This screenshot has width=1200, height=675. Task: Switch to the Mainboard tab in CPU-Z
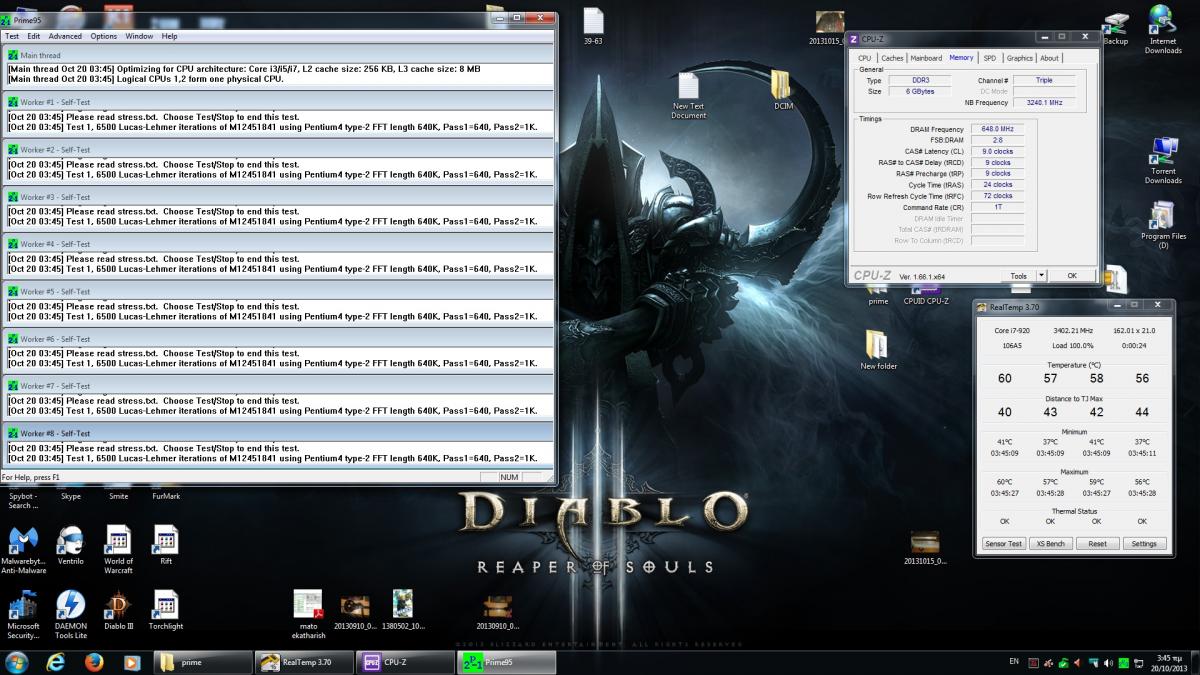926,58
